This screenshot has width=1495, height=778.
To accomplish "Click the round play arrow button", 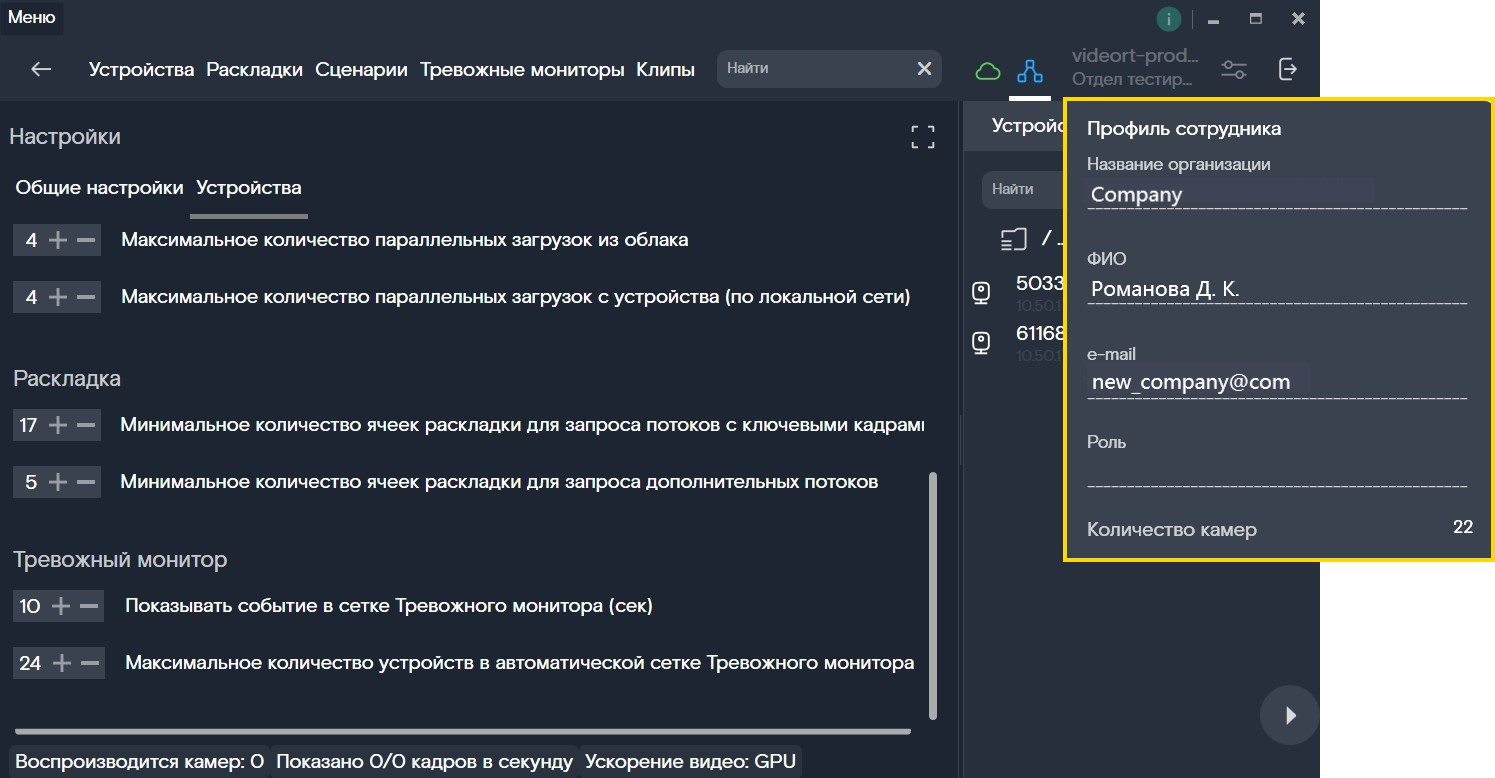I will click(1290, 715).
